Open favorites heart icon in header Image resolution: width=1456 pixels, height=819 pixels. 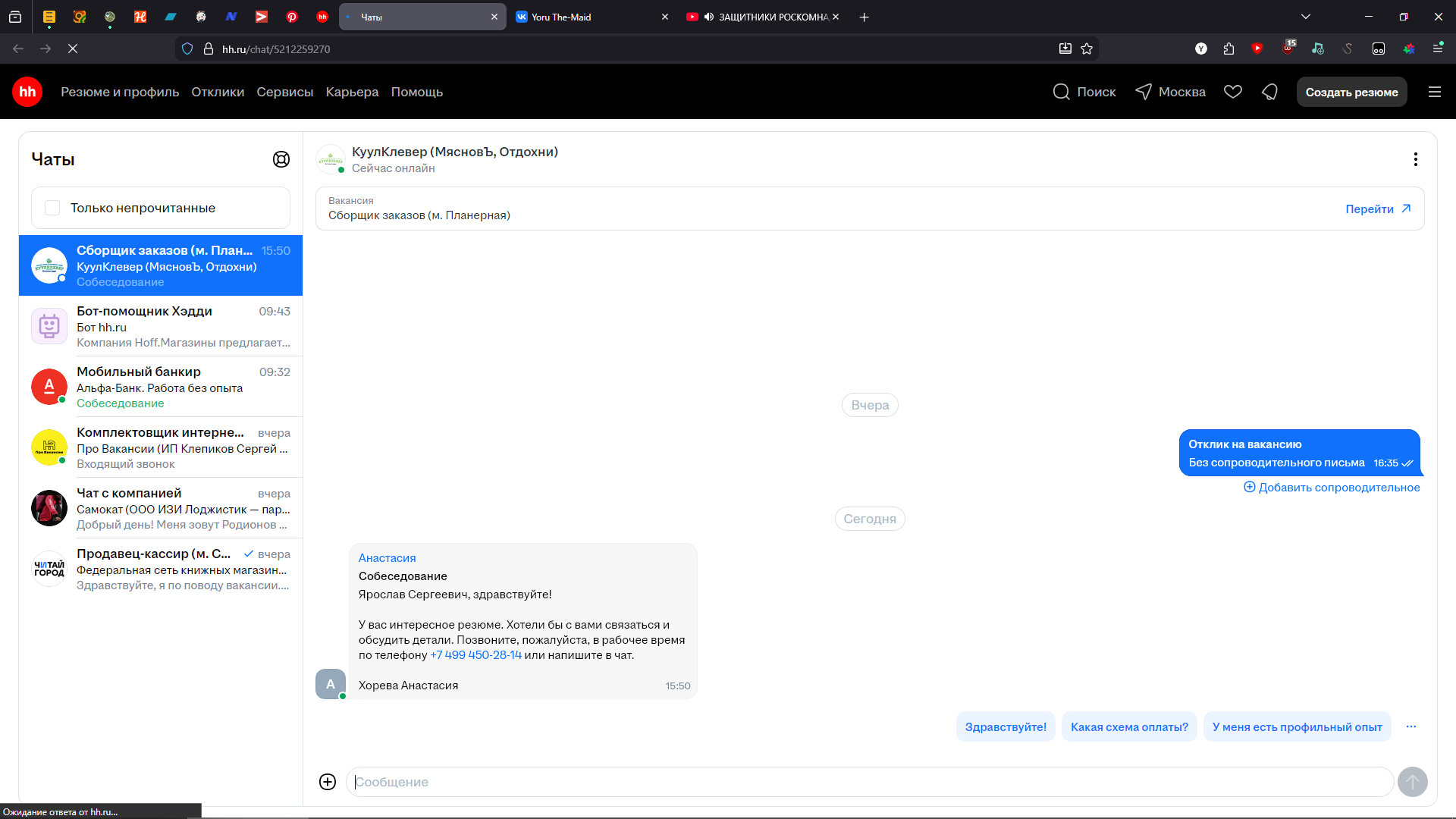(1233, 92)
